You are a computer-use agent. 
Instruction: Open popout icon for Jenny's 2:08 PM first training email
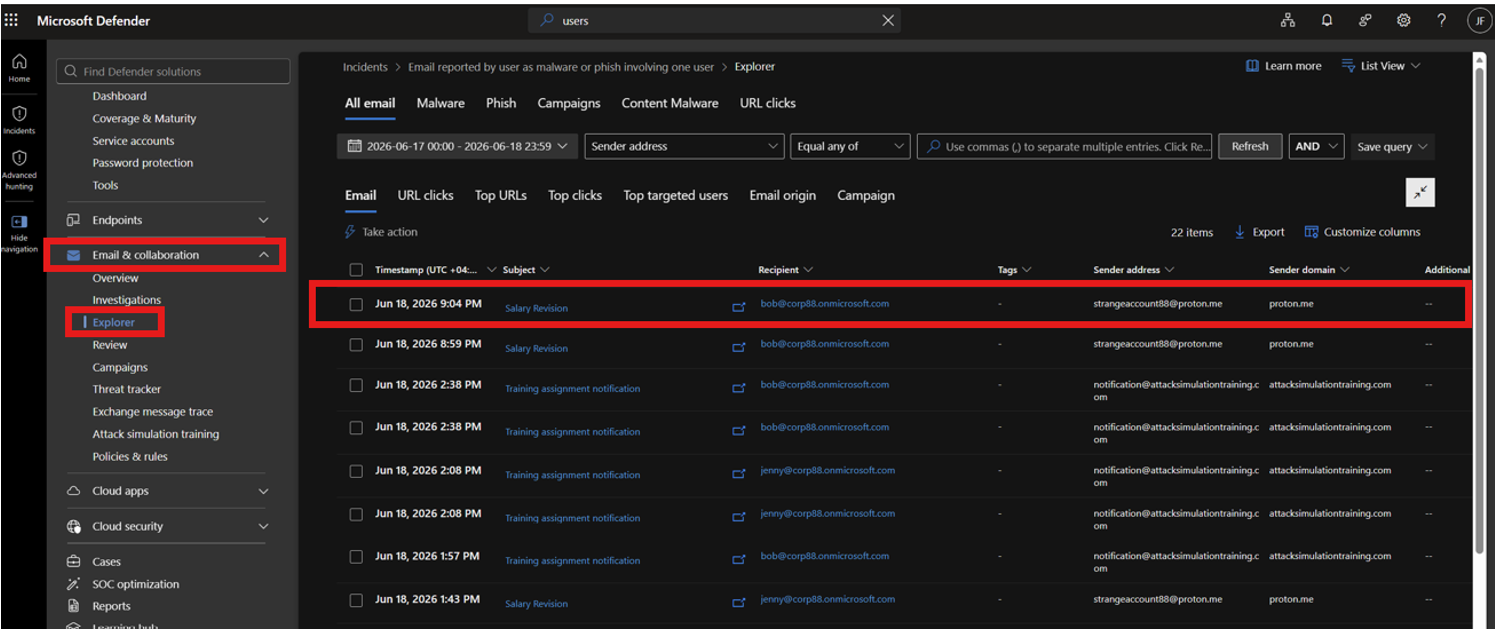click(x=739, y=474)
